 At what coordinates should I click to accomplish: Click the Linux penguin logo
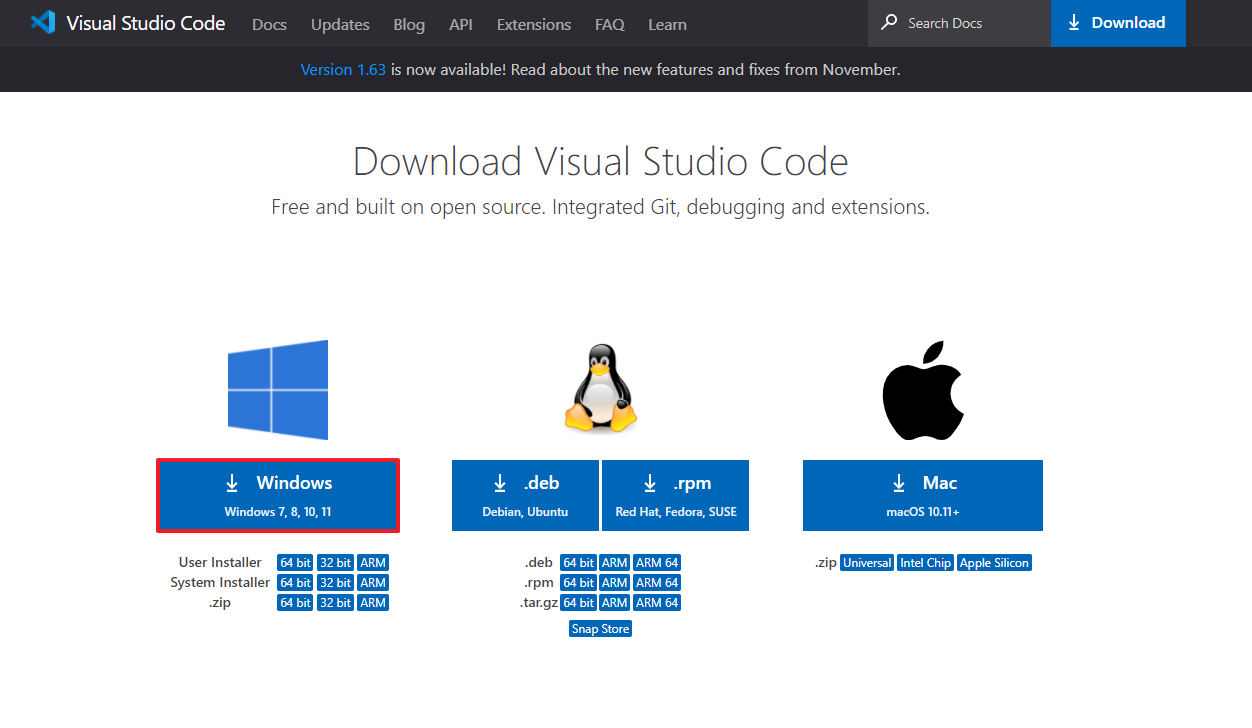coord(600,388)
